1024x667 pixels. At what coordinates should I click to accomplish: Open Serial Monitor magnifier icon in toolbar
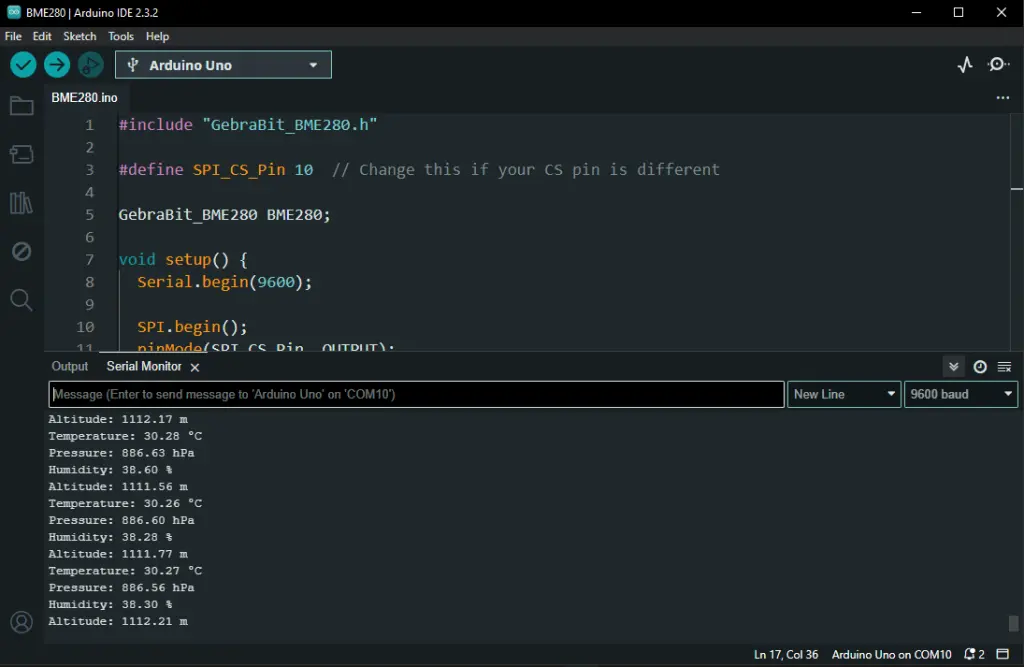point(998,65)
